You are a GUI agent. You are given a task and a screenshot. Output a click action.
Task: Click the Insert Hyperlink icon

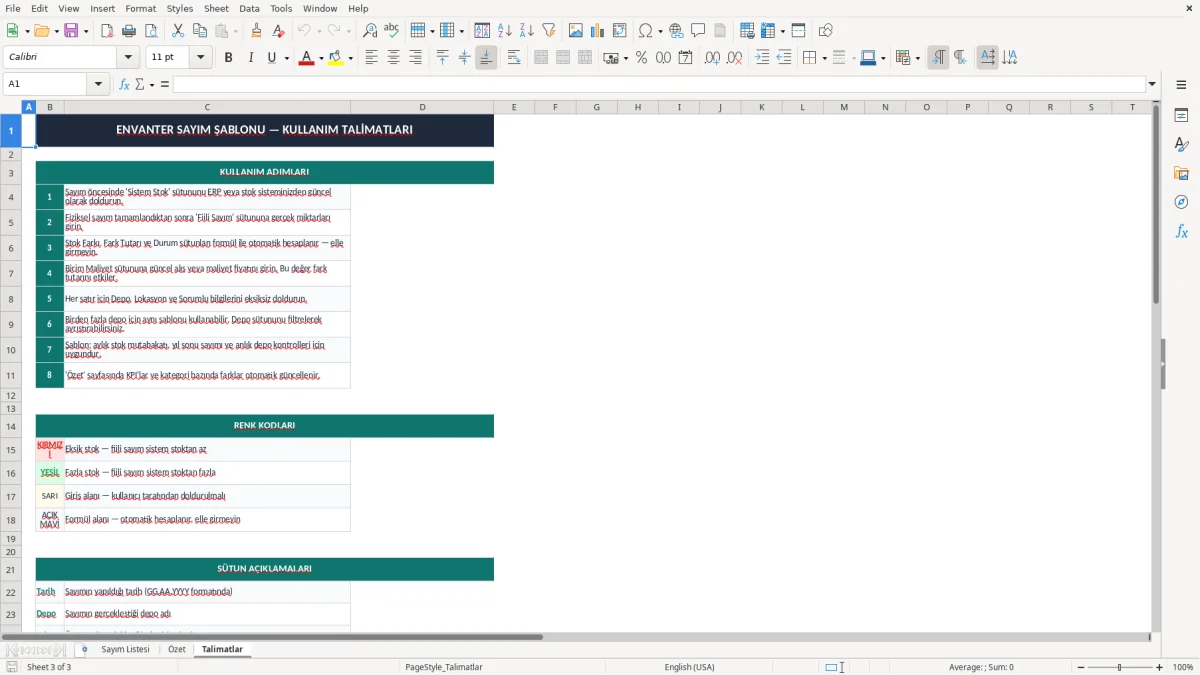tap(676, 31)
